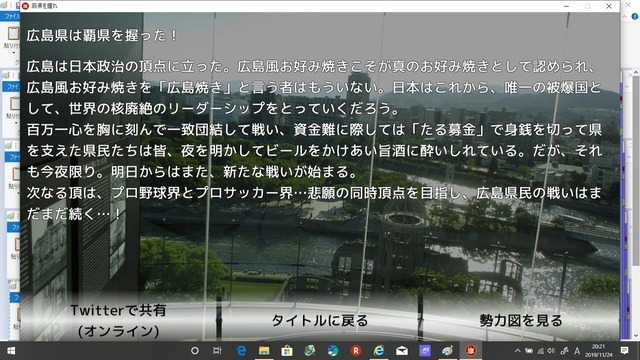The height and width of the screenshot is (360, 640).
Task: Click タイトルに戻る to return to title
Action: tap(320, 320)
